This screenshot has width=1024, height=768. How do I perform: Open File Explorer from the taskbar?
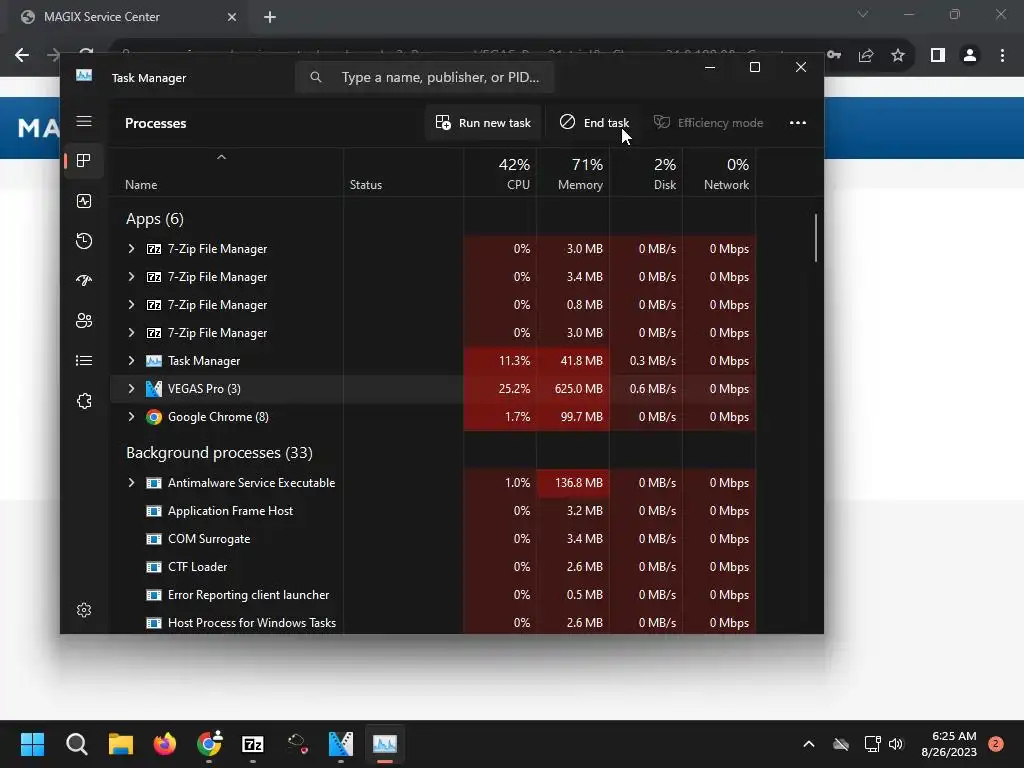pos(121,744)
